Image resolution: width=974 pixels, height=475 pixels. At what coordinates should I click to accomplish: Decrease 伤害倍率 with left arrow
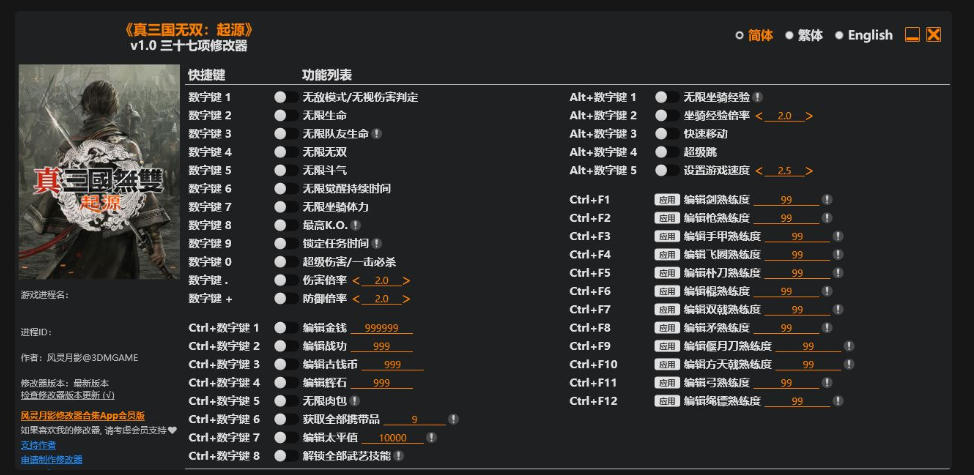pyautogui.click(x=356, y=281)
